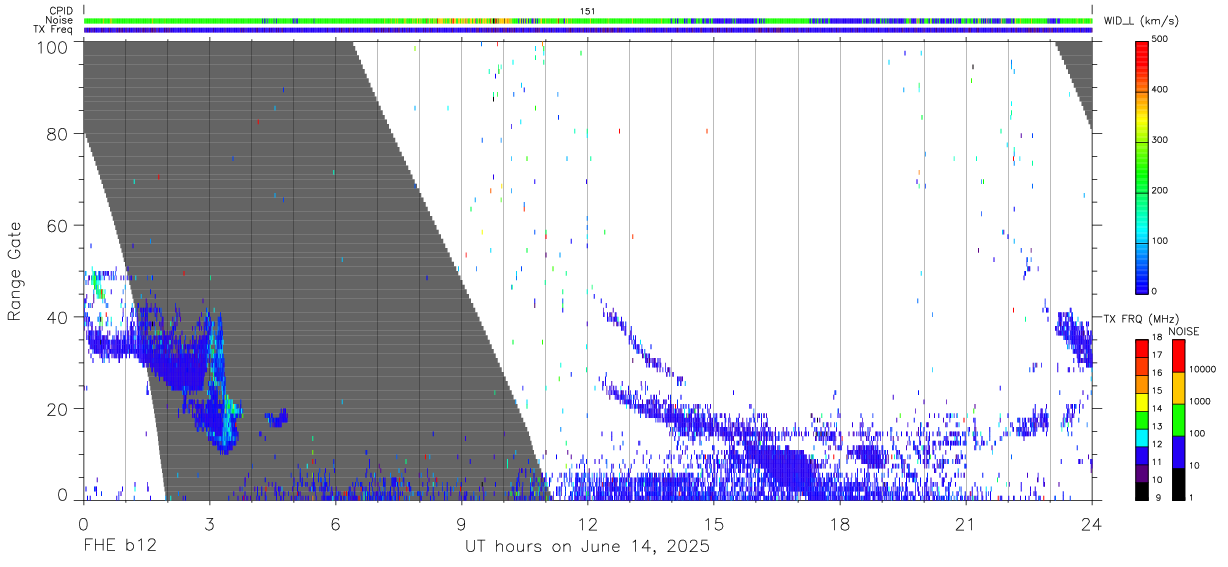Click the 24 hour tick label

point(1091,523)
